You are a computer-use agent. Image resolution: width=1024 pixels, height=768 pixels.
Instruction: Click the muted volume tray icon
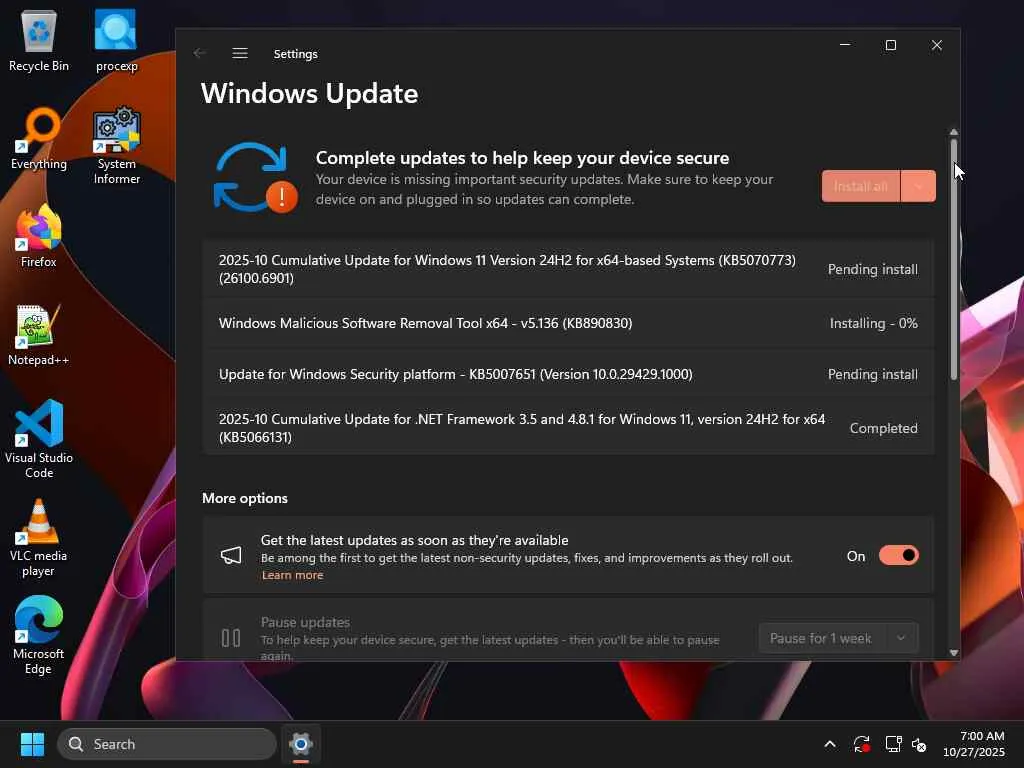[x=919, y=744]
